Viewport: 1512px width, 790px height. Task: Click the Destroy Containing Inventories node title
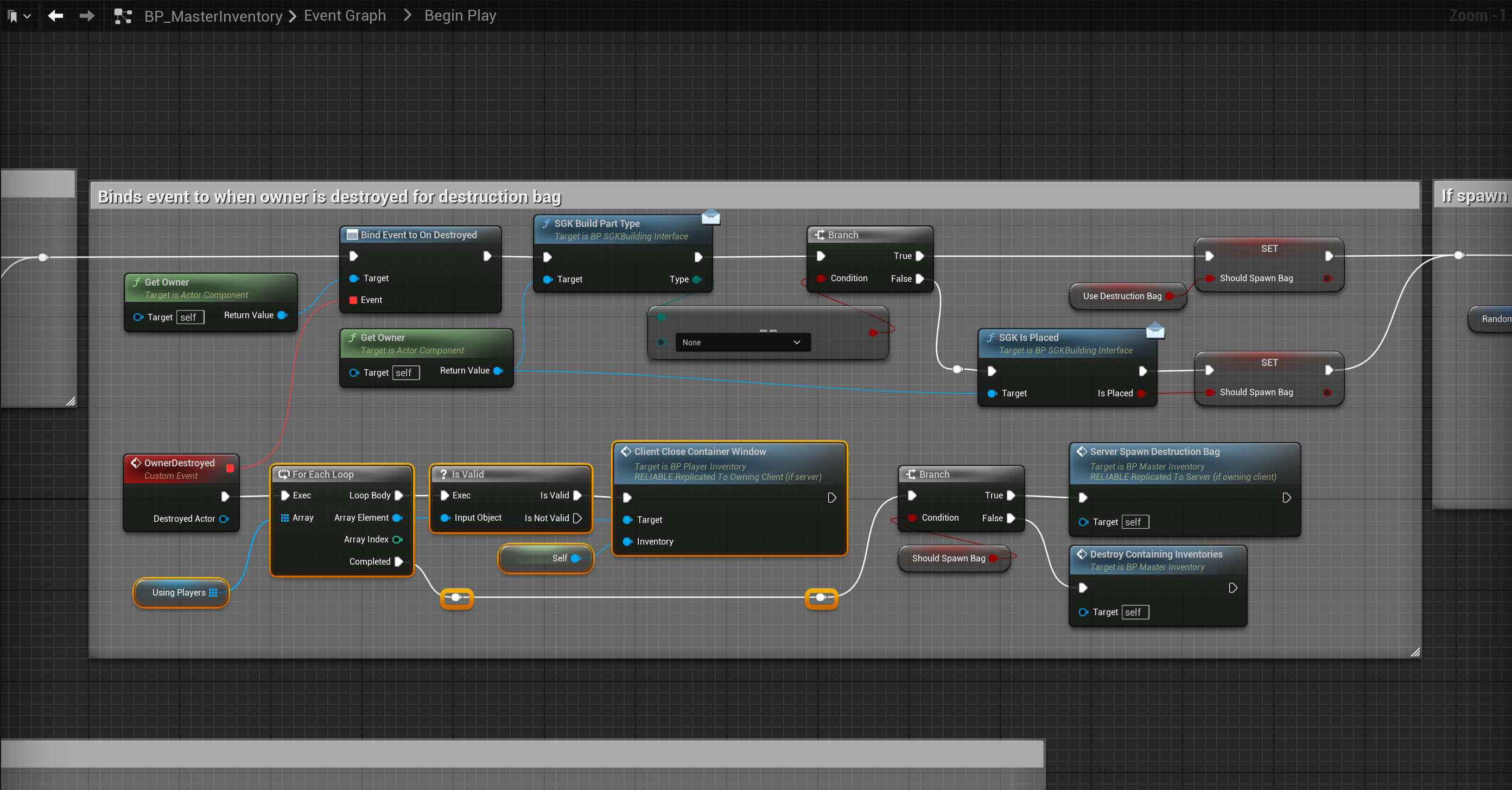[x=1156, y=554]
